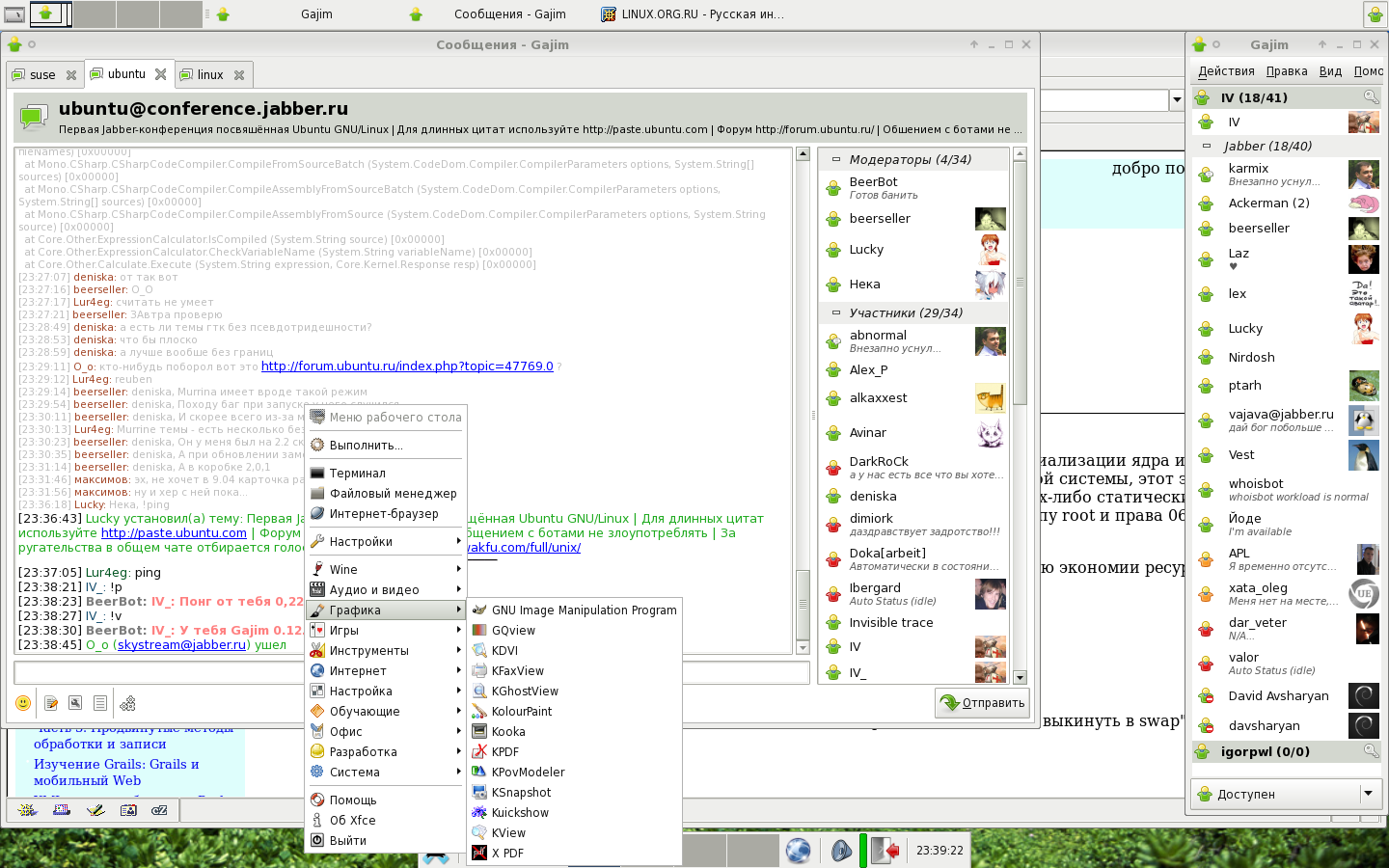The height and width of the screenshot is (868, 1389).
Task: Click the text-lines history icon below message box
Action: (x=100, y=703)
